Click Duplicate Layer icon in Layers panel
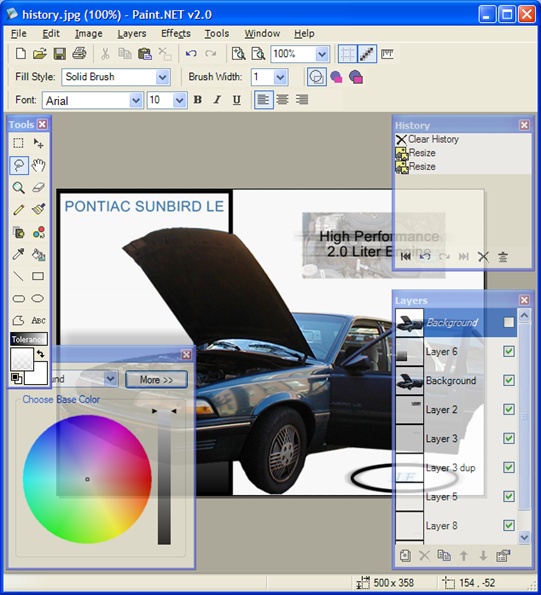 444,556
